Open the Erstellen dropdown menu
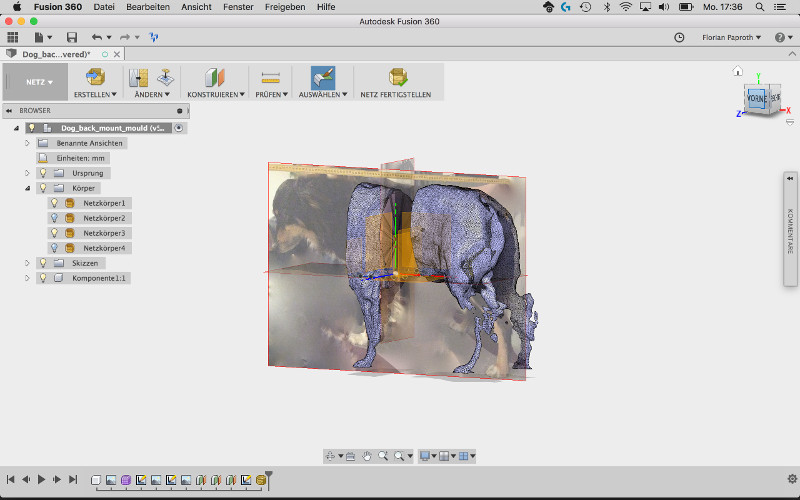The height and width of the screenshot is (500, 800). point(95,94)
